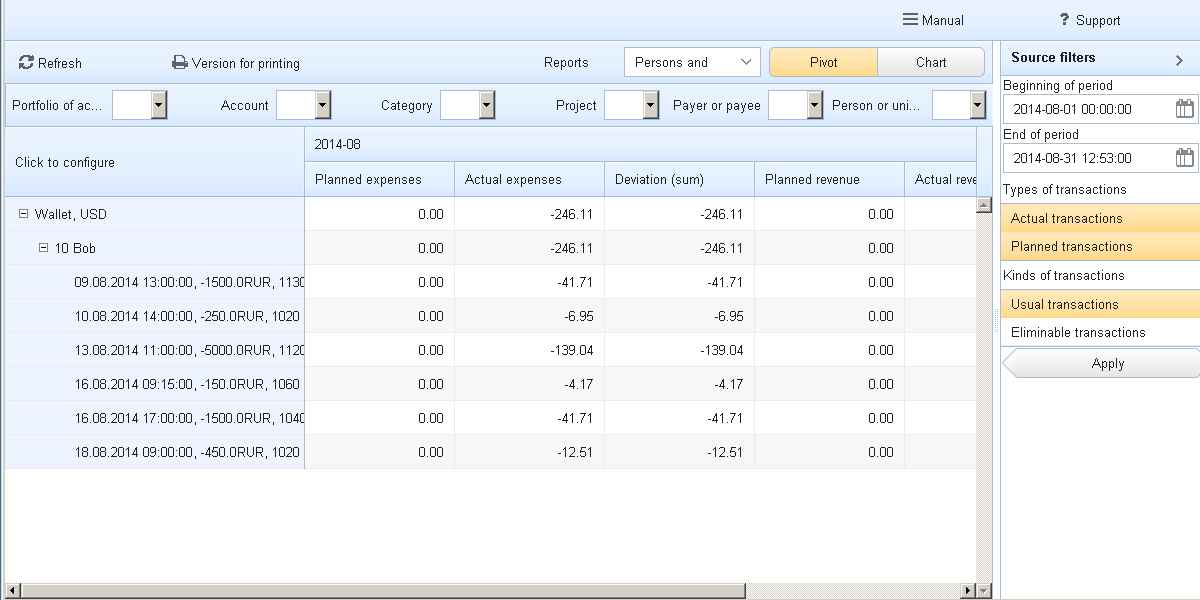Click the horizontal scrollbar right arrow
The height and width of the screenshot is (600, 1200).
[967, 591]
